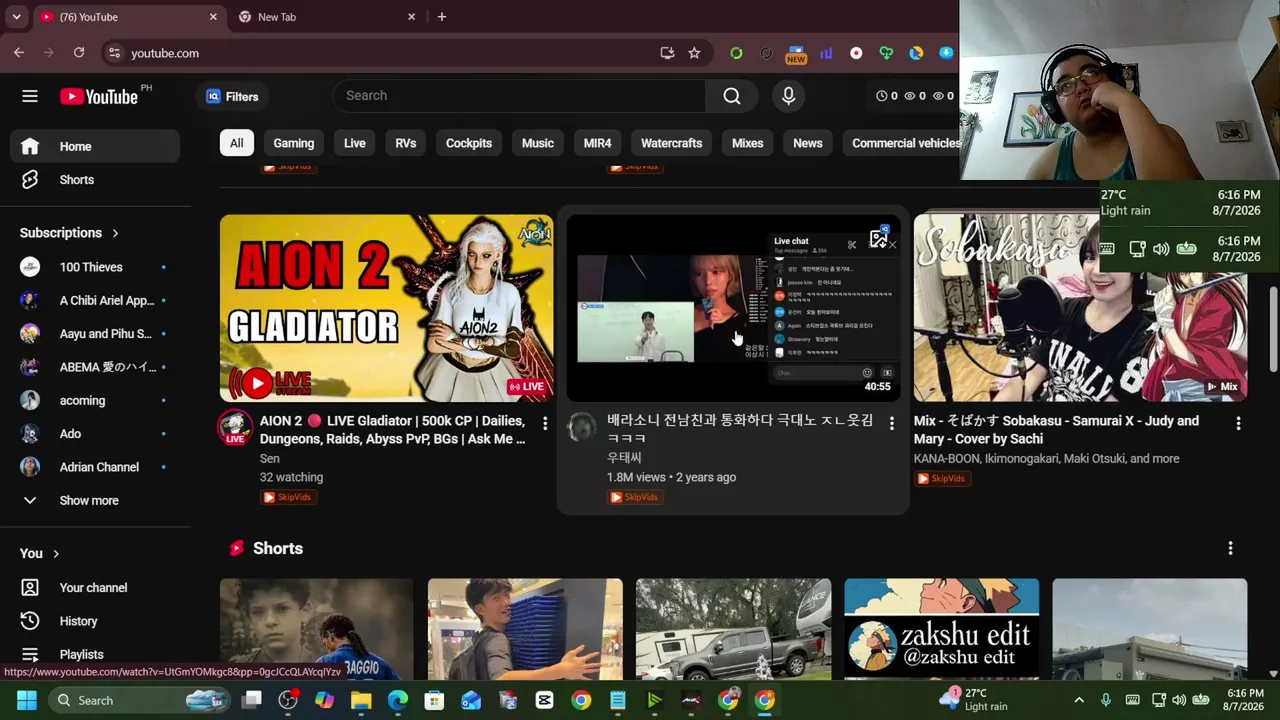
Task: Select the All filter chip
Action: [236, 143]
